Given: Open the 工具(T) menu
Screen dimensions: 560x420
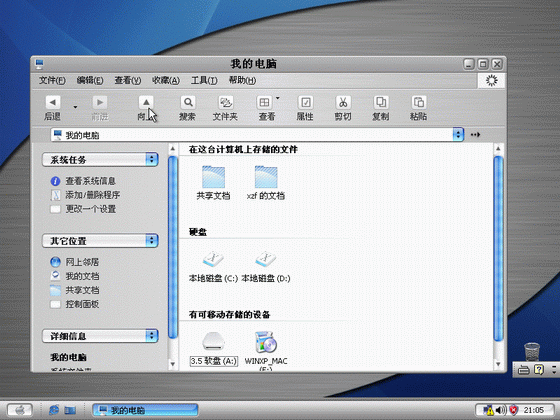Looking at the screenshot, I should click(x=204, y=80).
